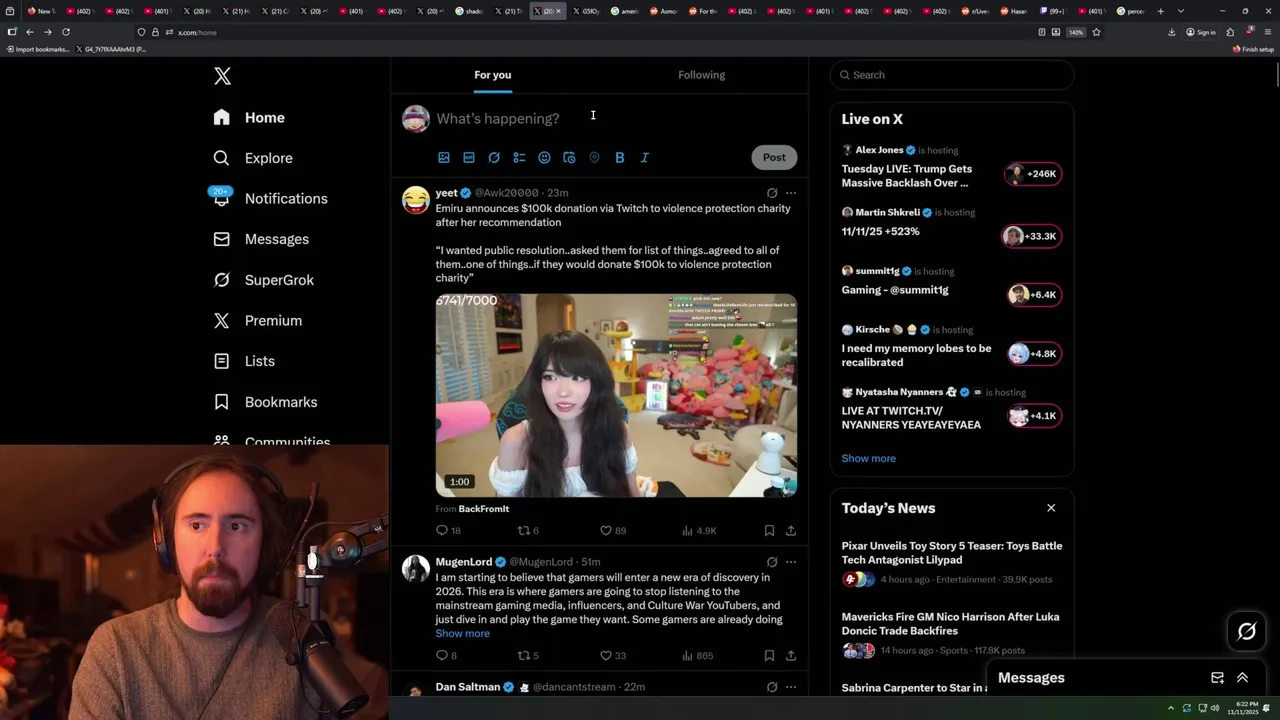Image resolution: width=1280 pixels, height=720 pixels.
Task: Add media image to the post
Action: [444, 157]
